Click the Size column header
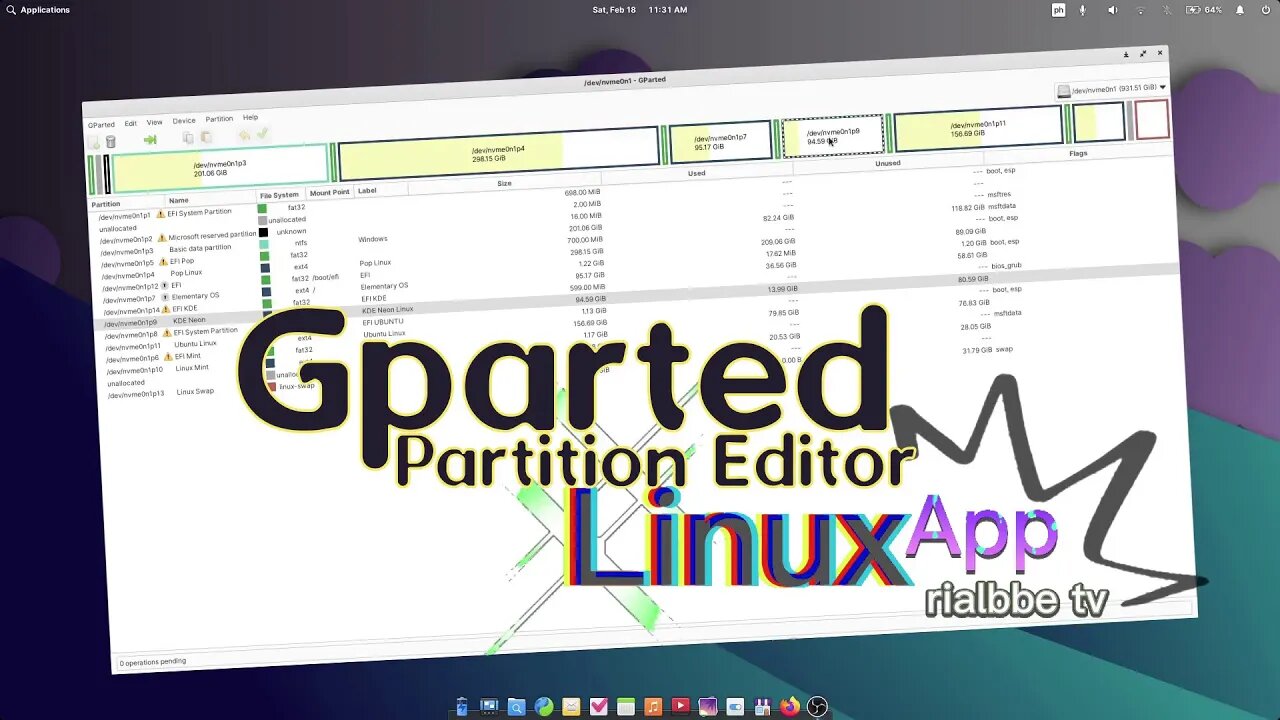Viewport: 1280px width, 720px height. pos(504,183)
